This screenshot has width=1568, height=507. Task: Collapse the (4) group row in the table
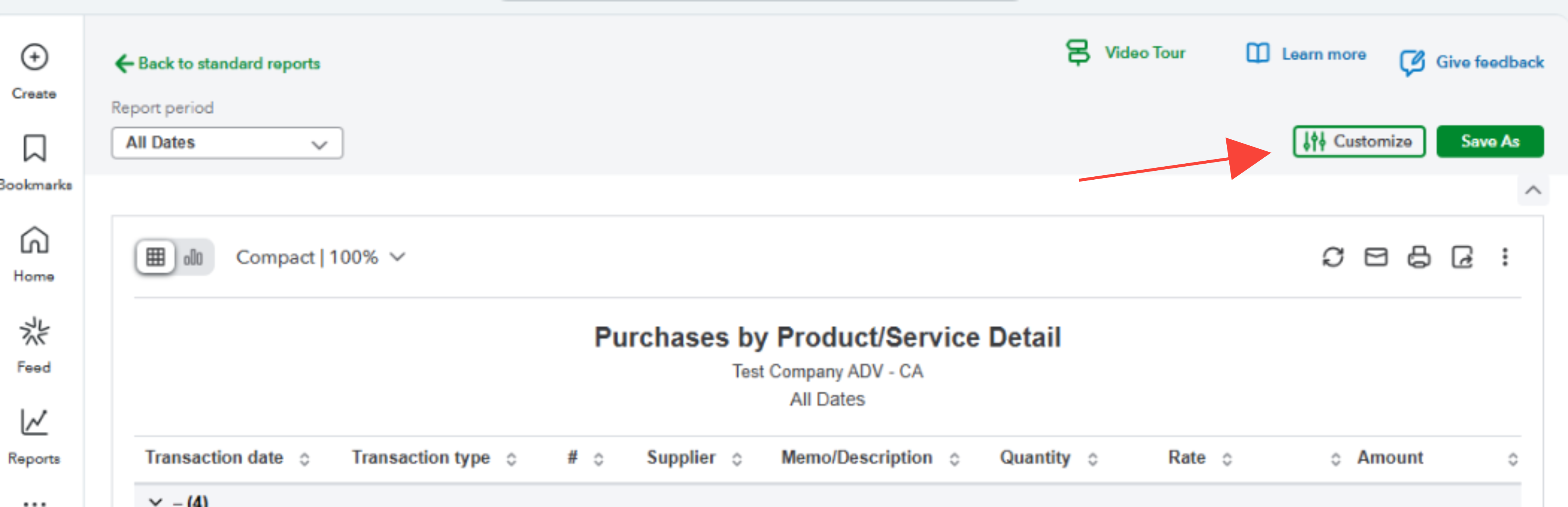click(156, 501)
